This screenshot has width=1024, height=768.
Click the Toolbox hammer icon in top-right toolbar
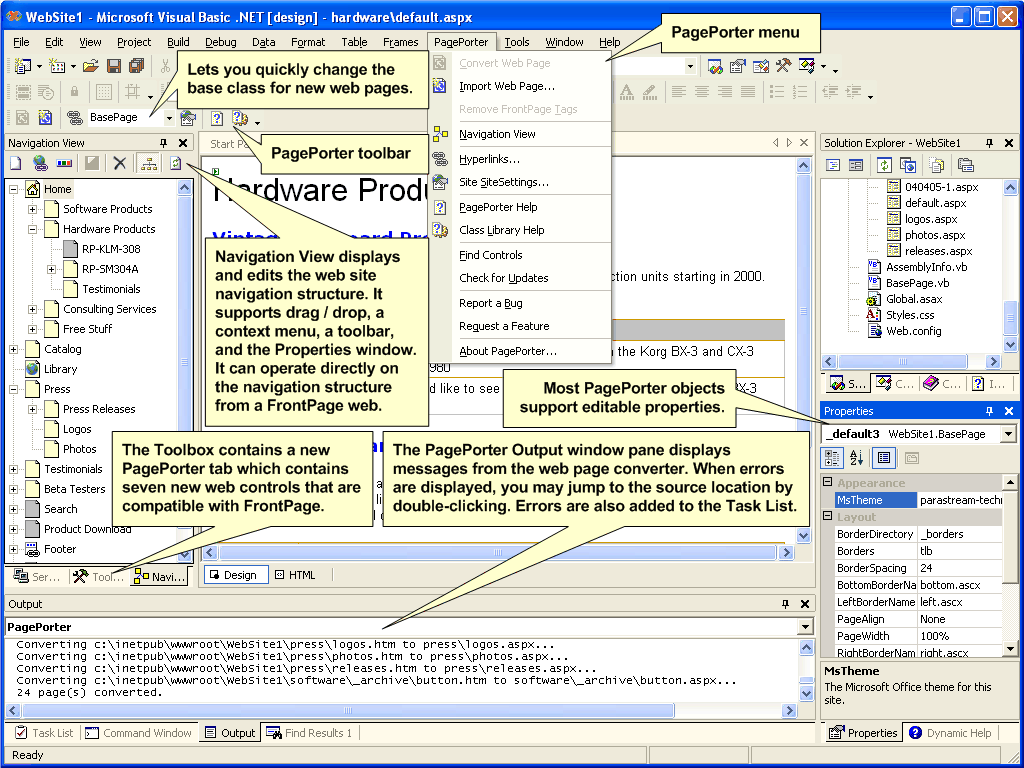(783, 65)
